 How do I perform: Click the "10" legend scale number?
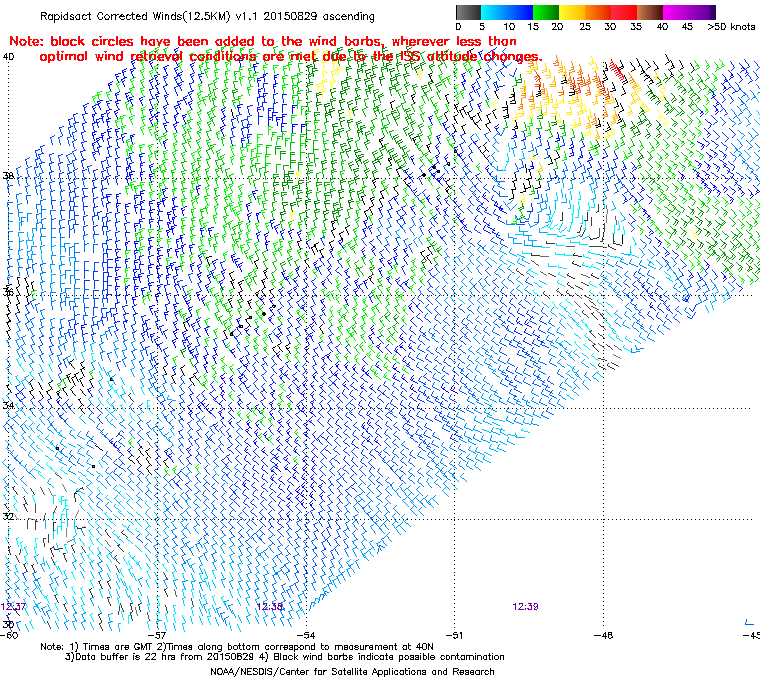(508, 27)
